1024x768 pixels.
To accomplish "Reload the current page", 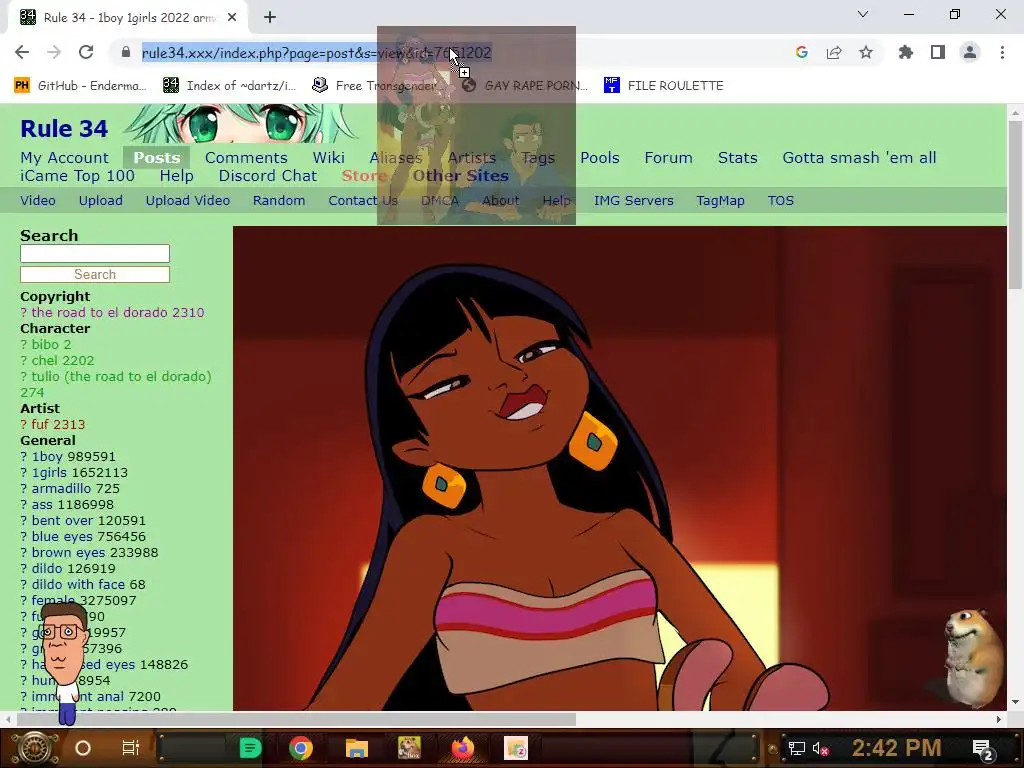I will (86, 52).
